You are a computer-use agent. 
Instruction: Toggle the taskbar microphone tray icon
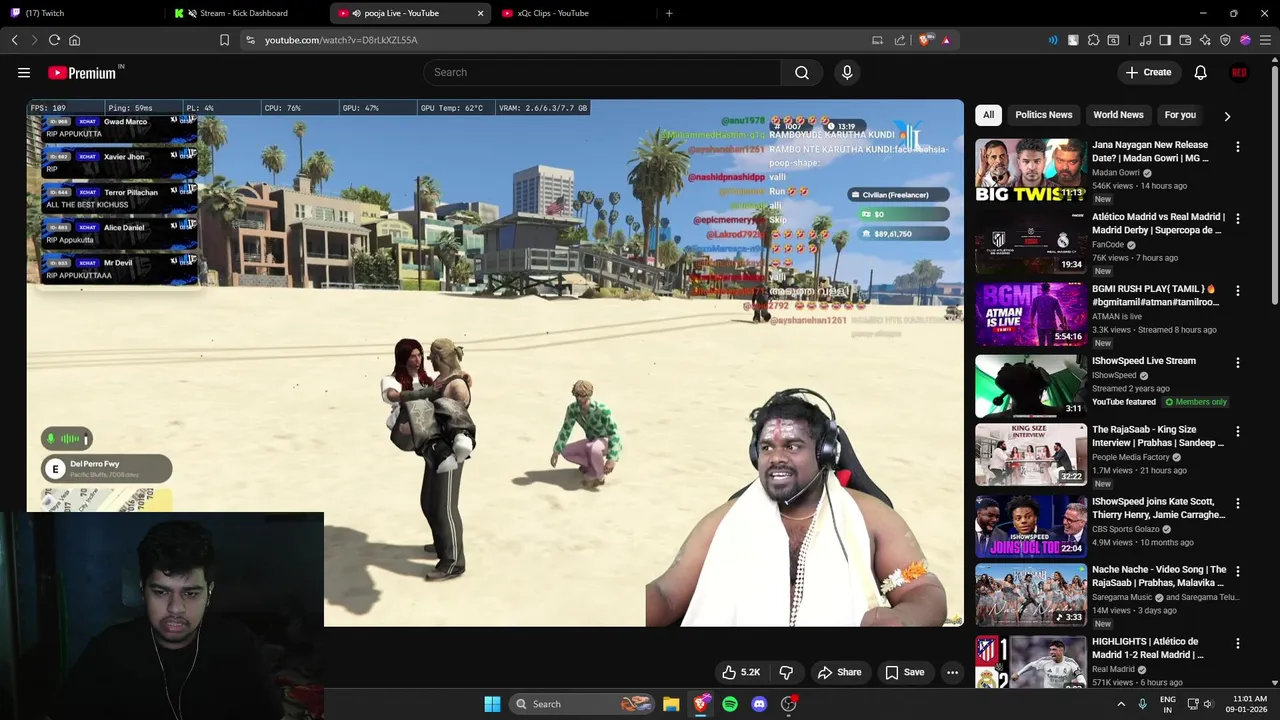[x=1142, y=704]
